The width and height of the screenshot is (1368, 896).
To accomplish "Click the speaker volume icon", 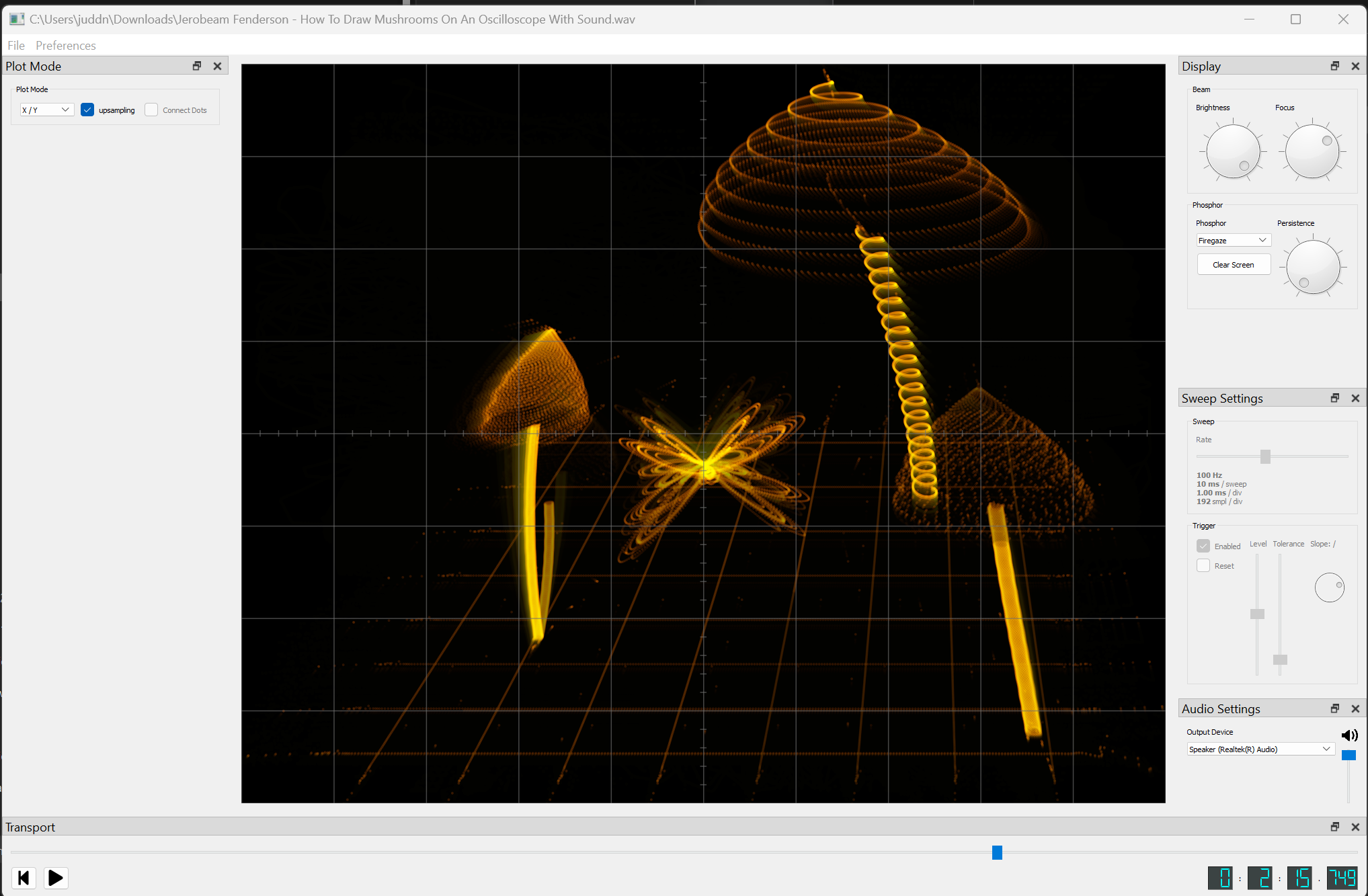I will coord(1349,735).
